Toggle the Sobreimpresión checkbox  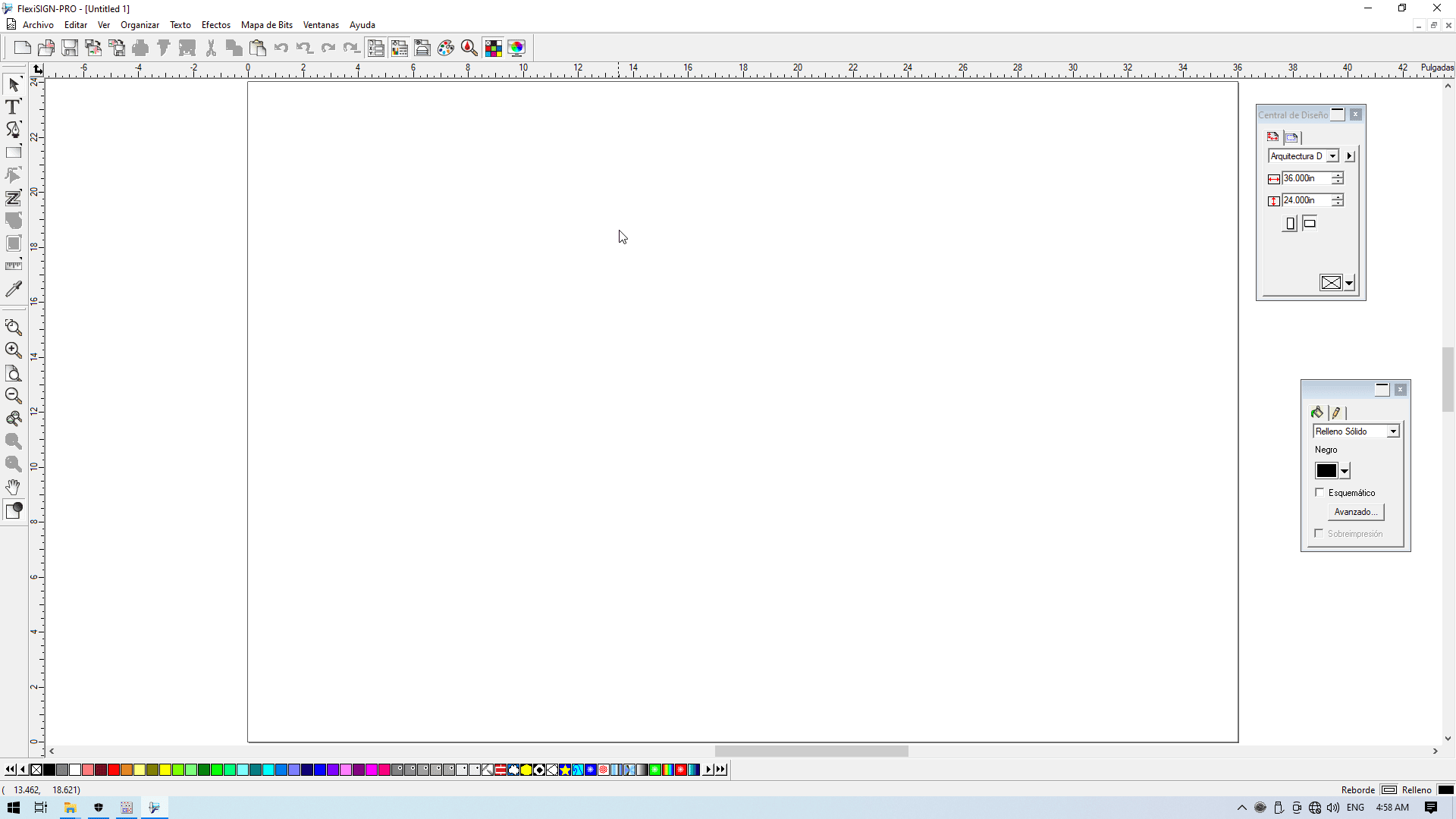(x=1319, y=534)
